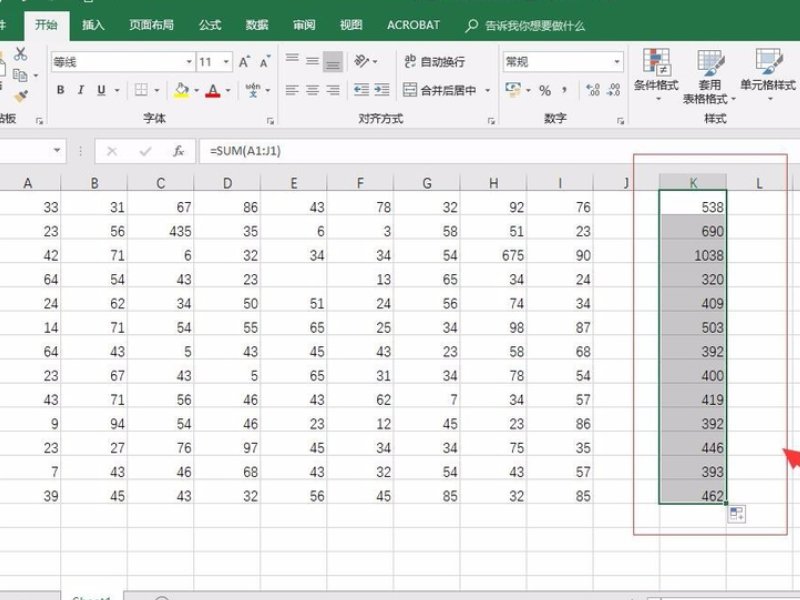Select the Italic formatting icon
The height and width of the screenshot is (600, 800).
[x=80, y=88]
